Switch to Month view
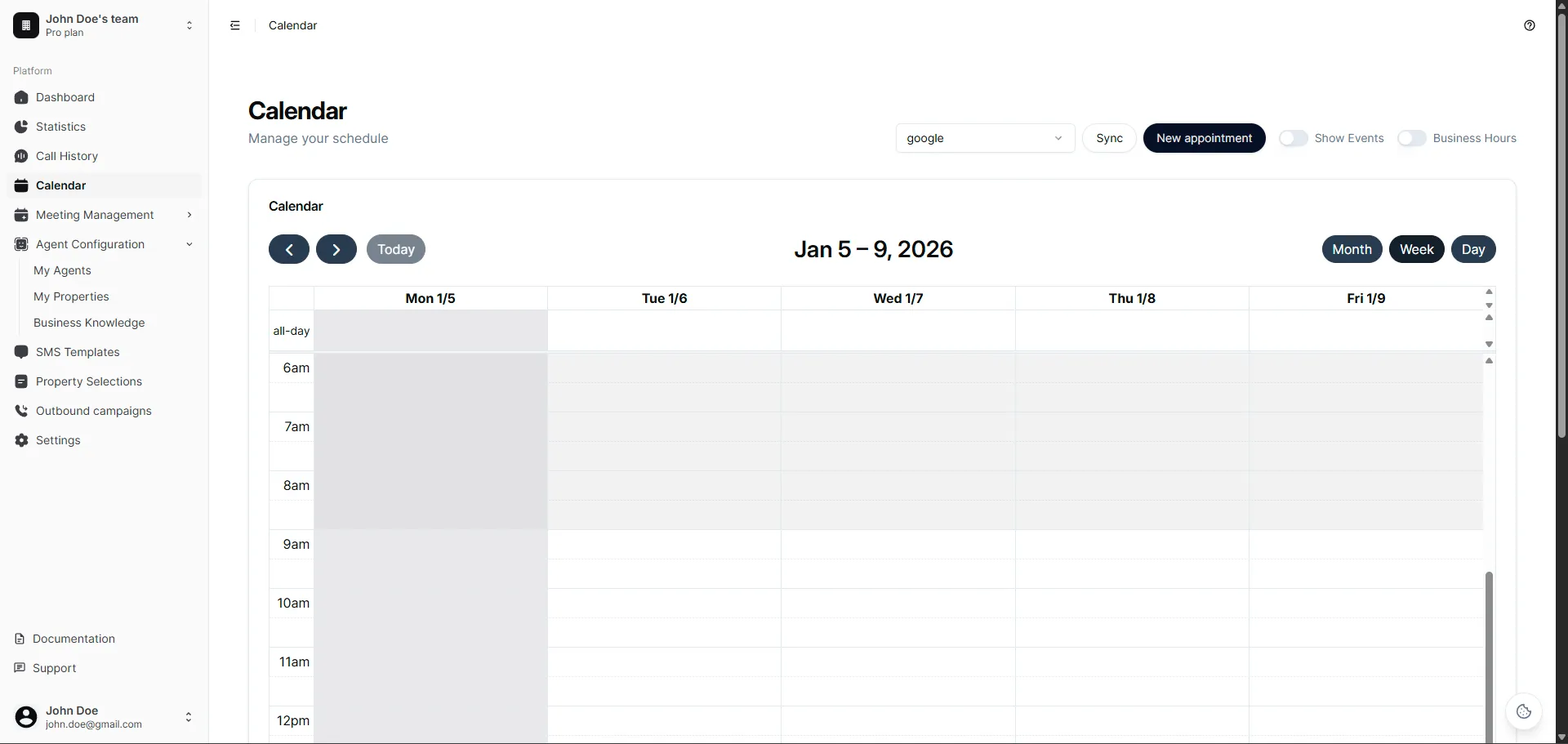 1352,249
